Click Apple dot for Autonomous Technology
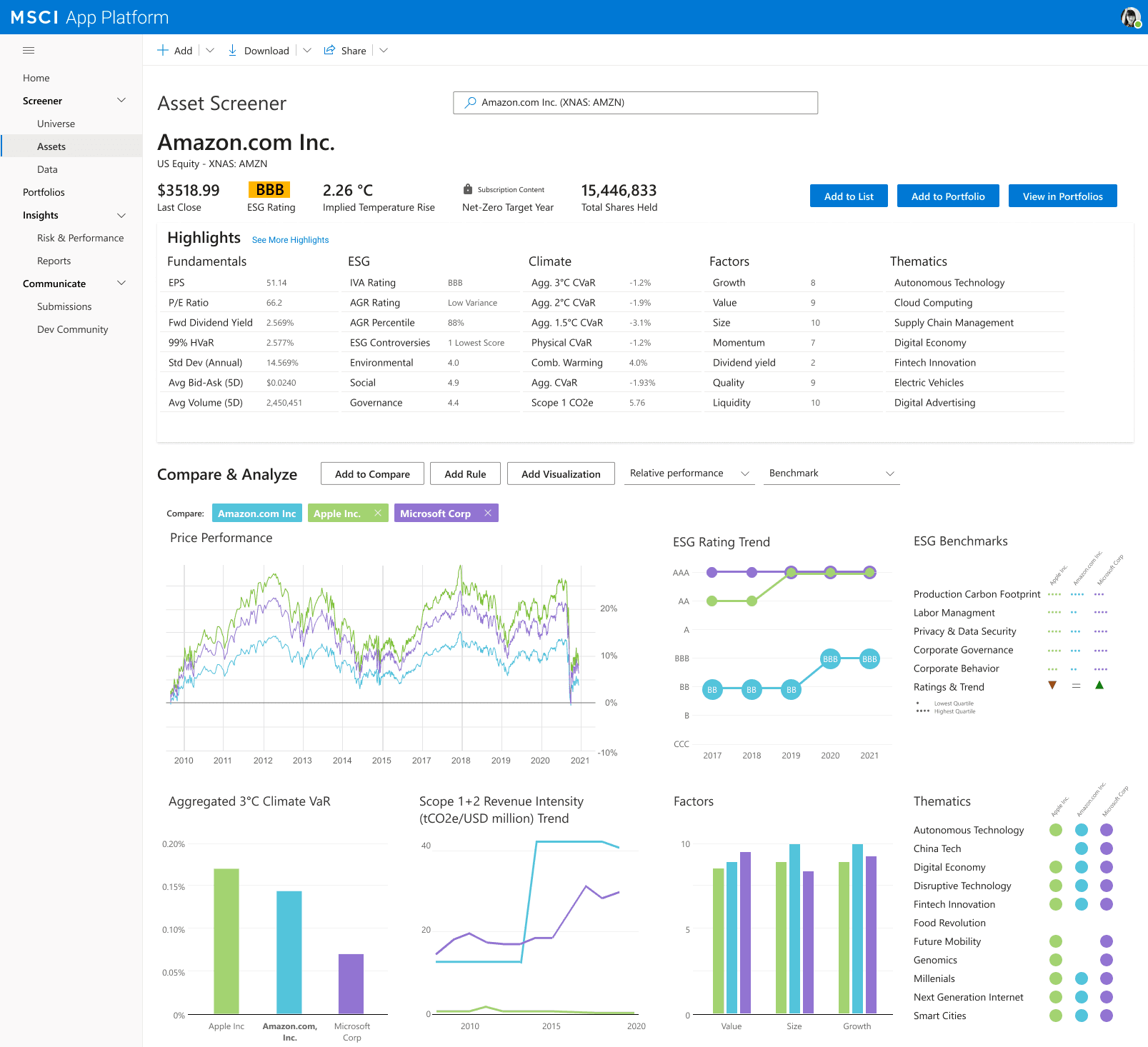This screenshot has height=1047, width=1148. (x=1056, y=830)
